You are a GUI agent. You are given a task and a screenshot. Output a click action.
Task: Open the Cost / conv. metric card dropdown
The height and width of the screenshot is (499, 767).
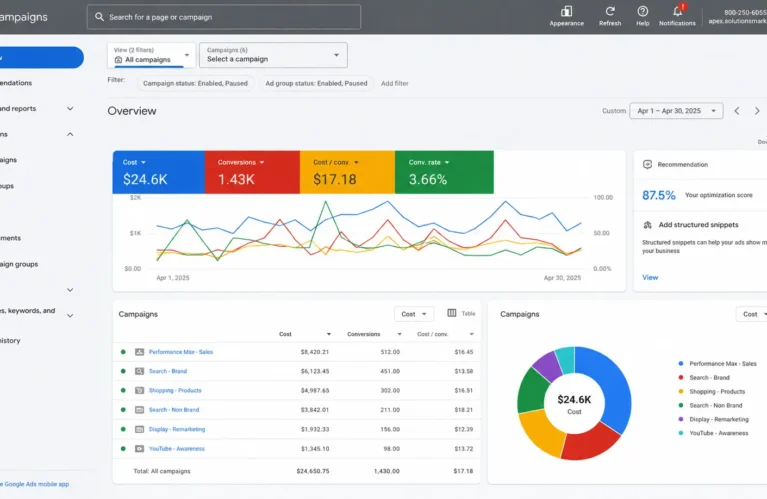coord(356,162)
